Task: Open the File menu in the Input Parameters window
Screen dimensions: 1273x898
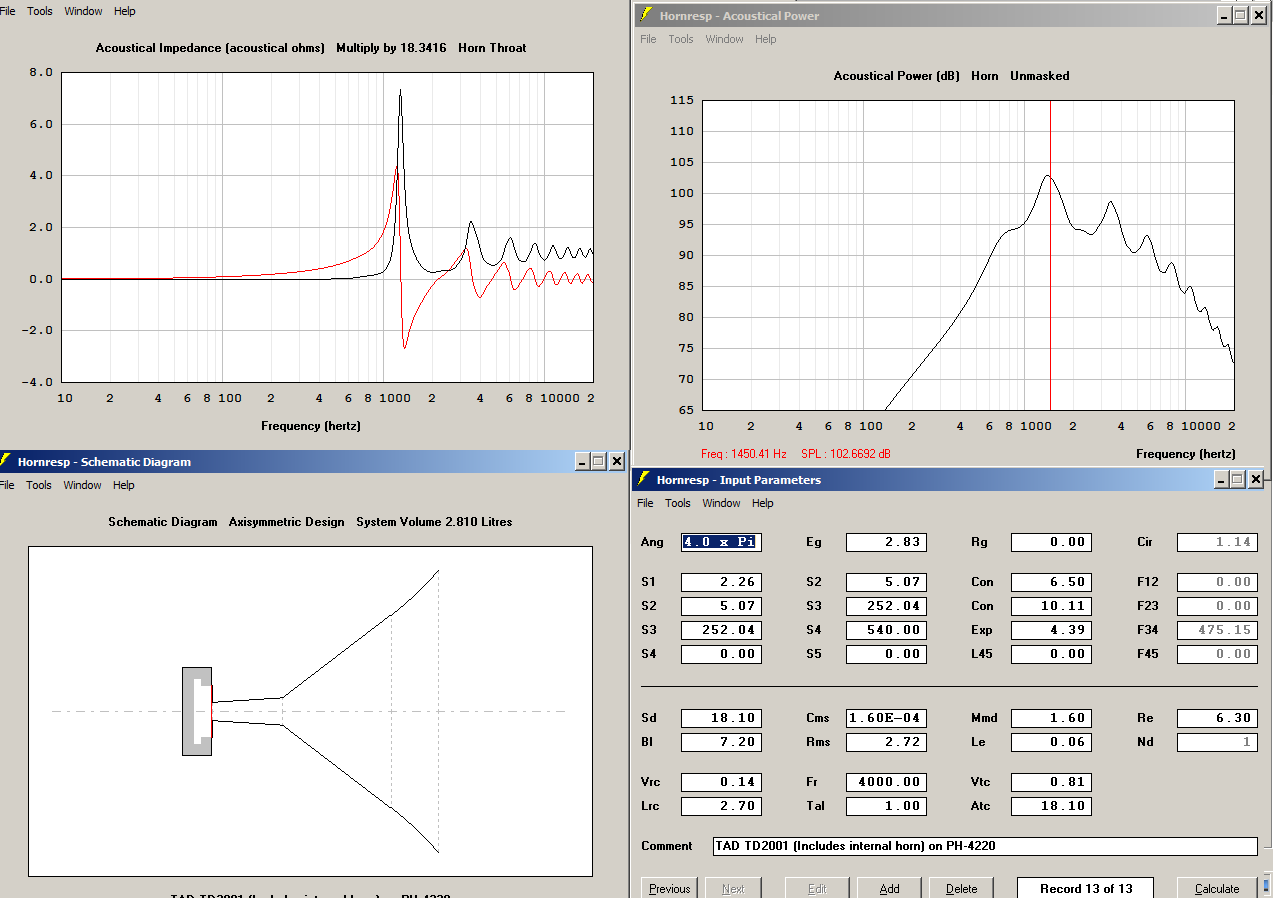Action: 645,503
